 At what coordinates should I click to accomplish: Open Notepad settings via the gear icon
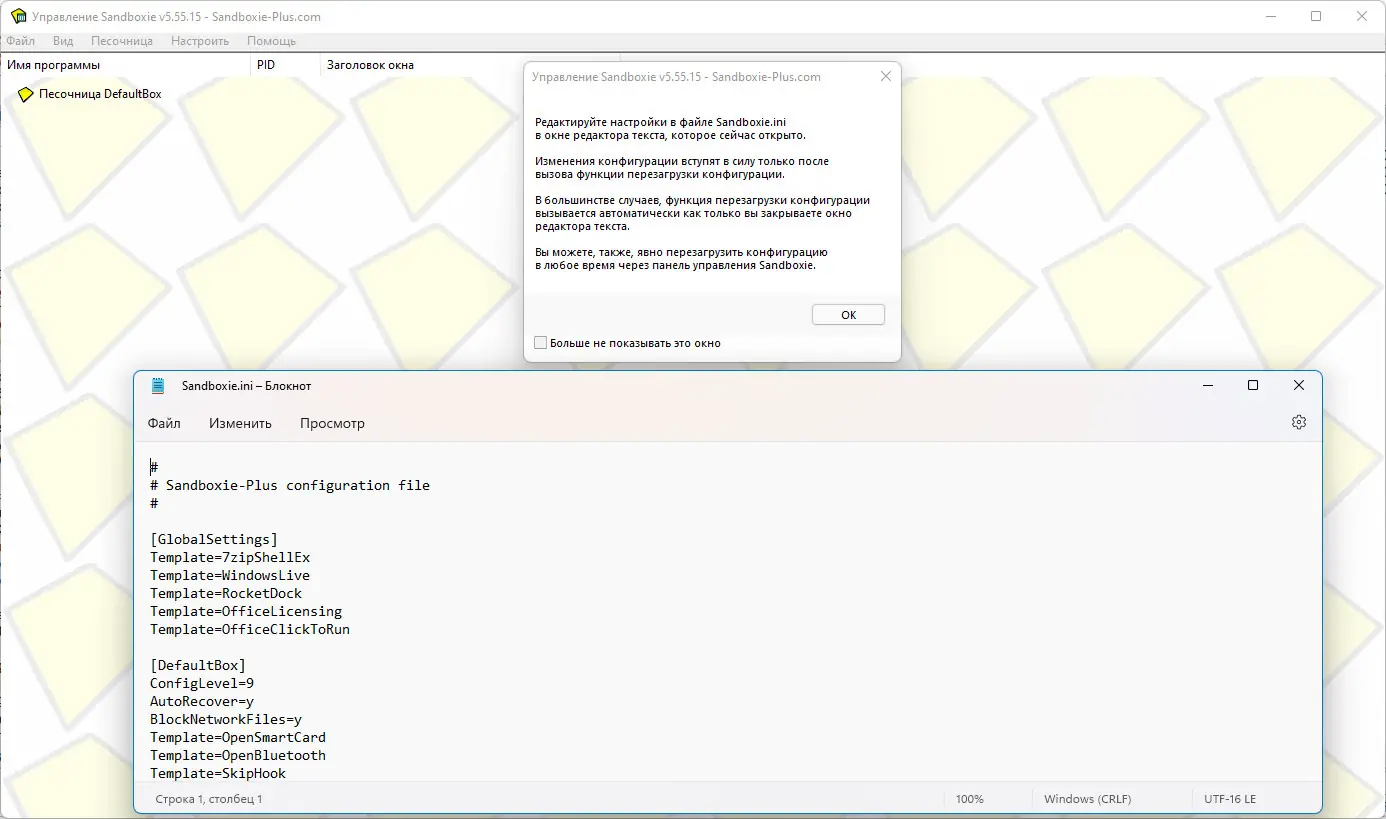point(1298,421)
